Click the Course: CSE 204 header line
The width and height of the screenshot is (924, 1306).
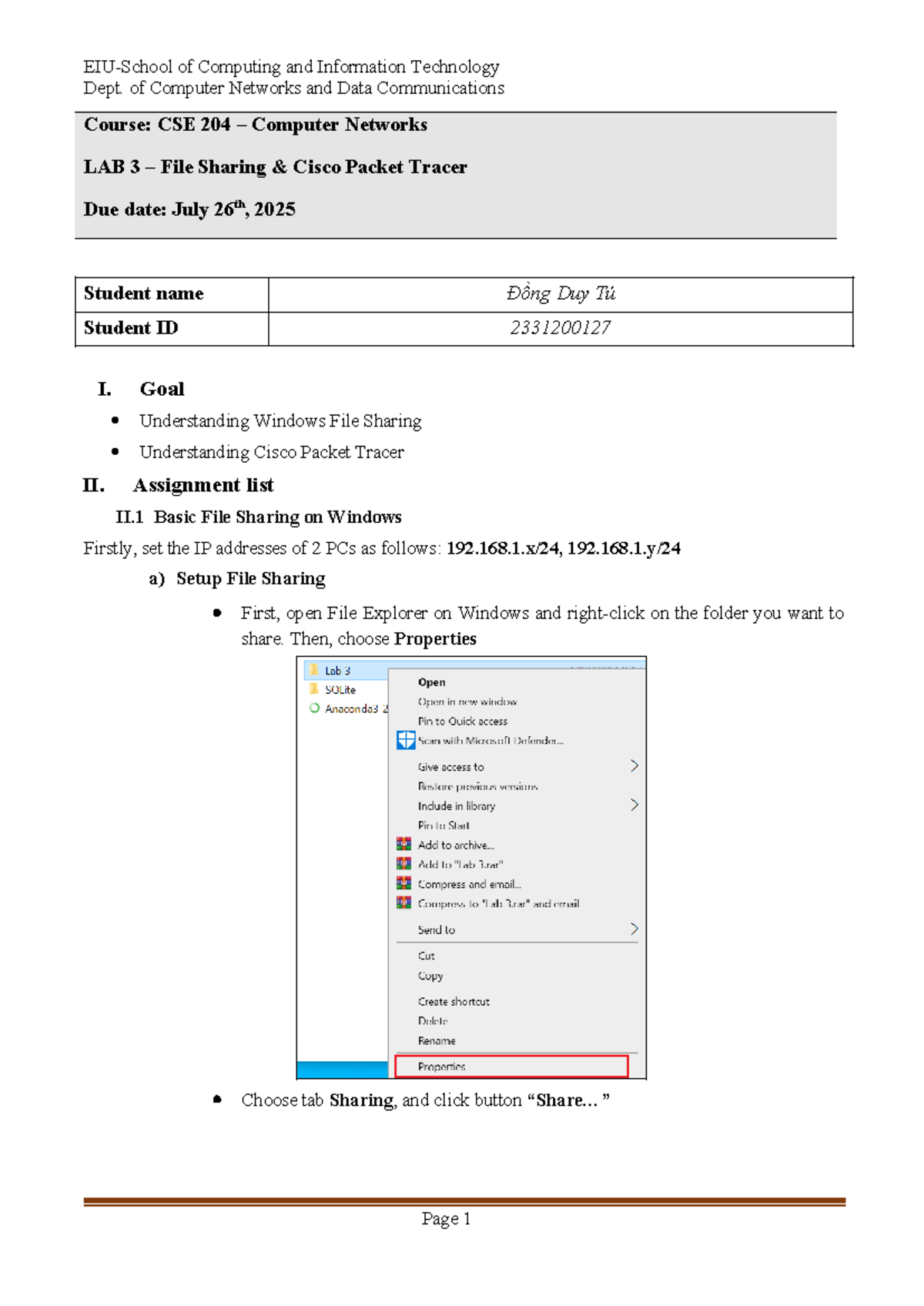click(x=256, y=125)
